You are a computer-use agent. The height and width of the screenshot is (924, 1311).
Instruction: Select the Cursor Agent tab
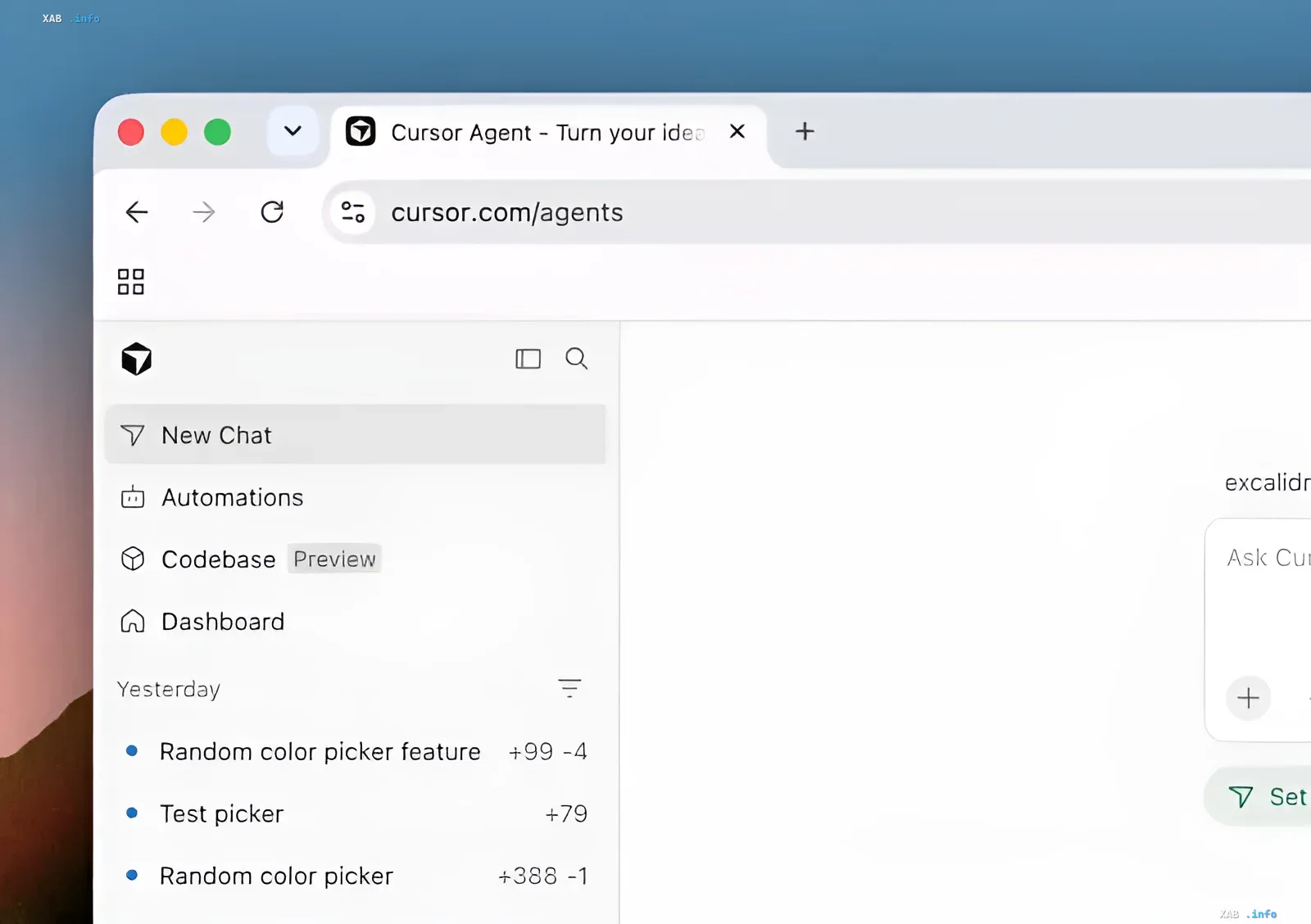click(x=548, y=132)
